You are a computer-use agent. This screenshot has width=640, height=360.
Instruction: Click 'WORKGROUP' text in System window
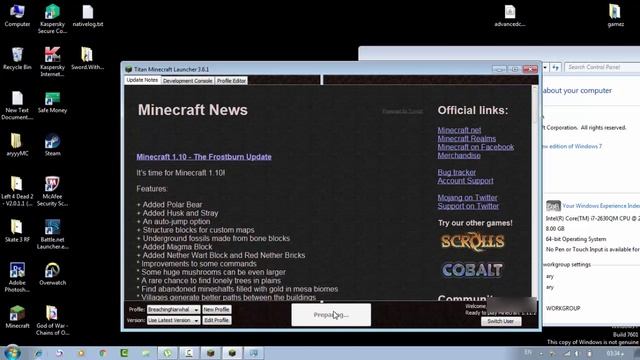[563, 308]
